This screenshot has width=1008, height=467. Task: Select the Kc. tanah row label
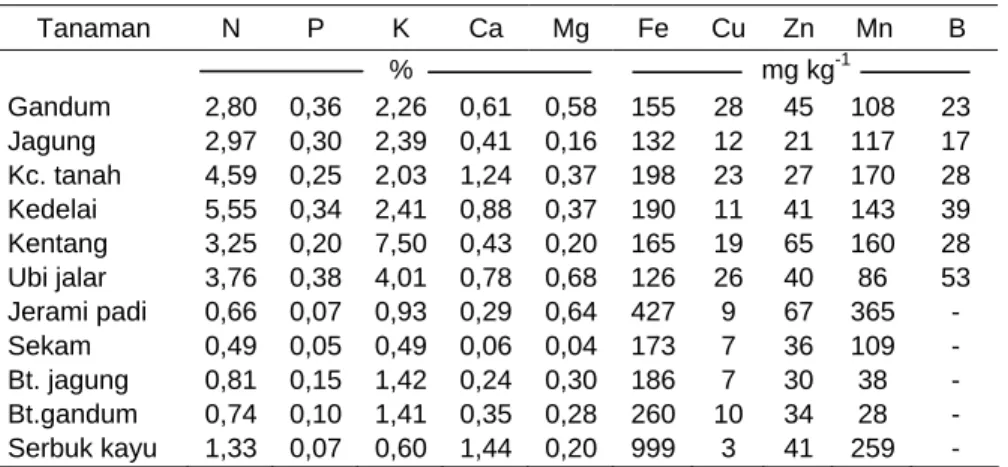click(64, 176)
